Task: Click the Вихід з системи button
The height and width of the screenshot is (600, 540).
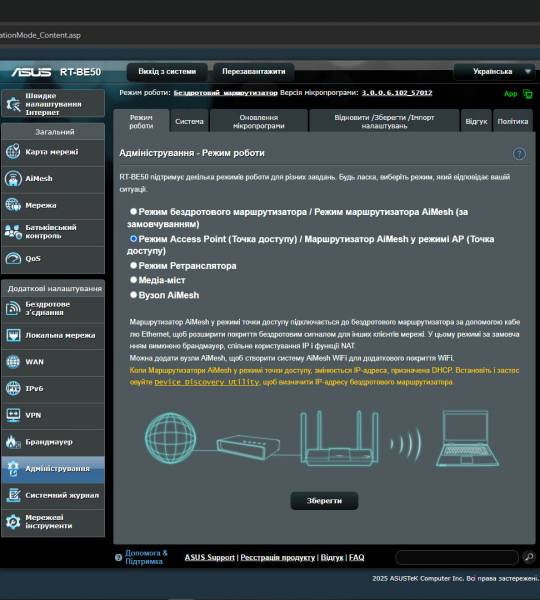Action: 167,72
